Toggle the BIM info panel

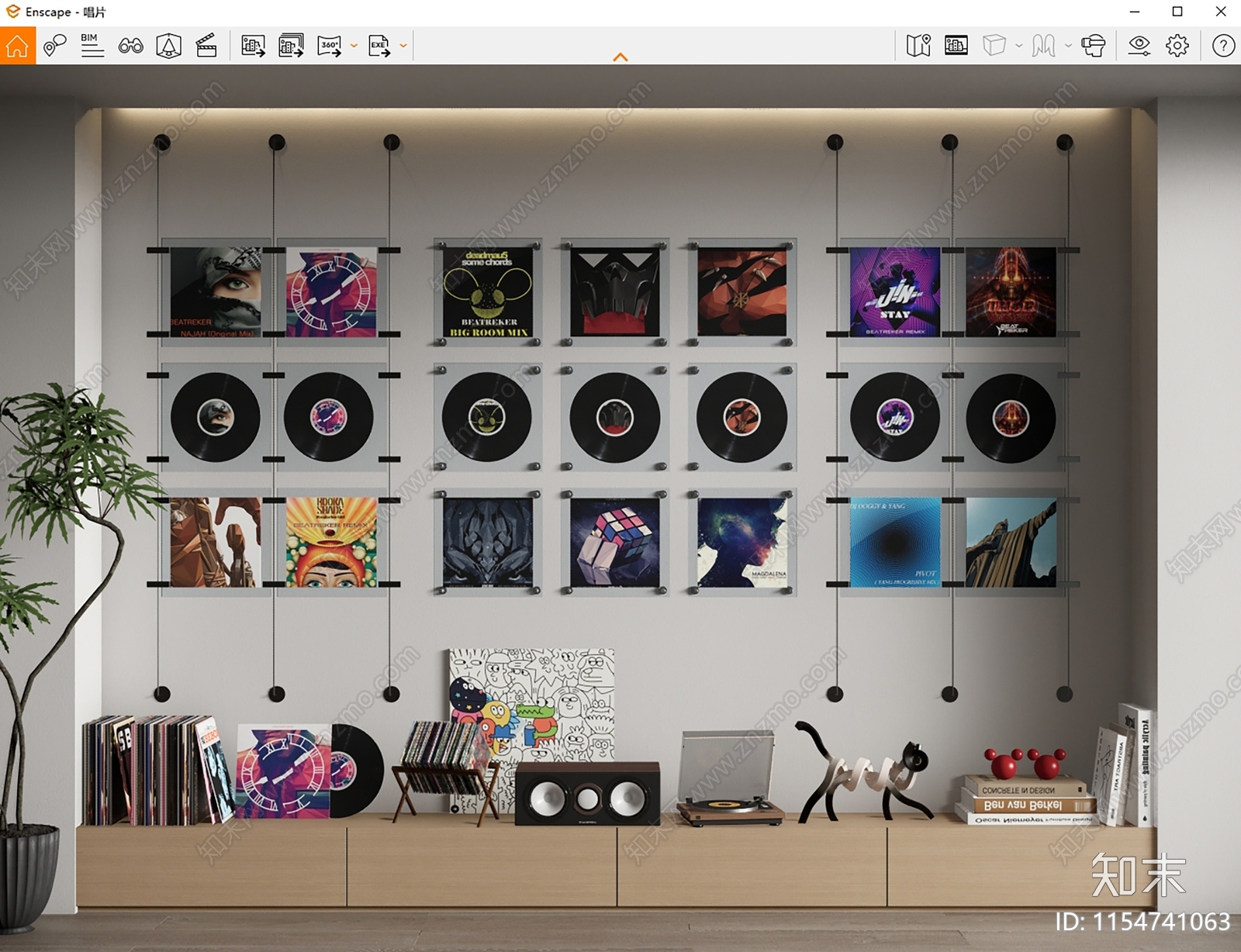(x=92, y=46)
